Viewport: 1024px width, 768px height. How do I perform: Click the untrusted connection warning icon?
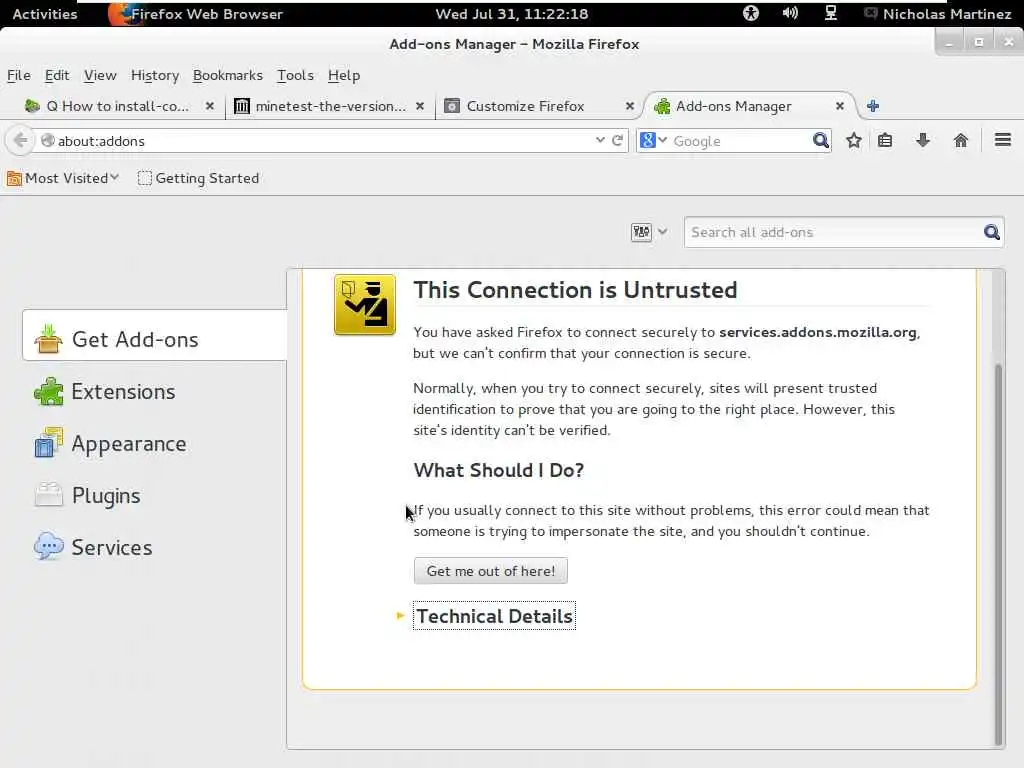(x=364, y=305)
